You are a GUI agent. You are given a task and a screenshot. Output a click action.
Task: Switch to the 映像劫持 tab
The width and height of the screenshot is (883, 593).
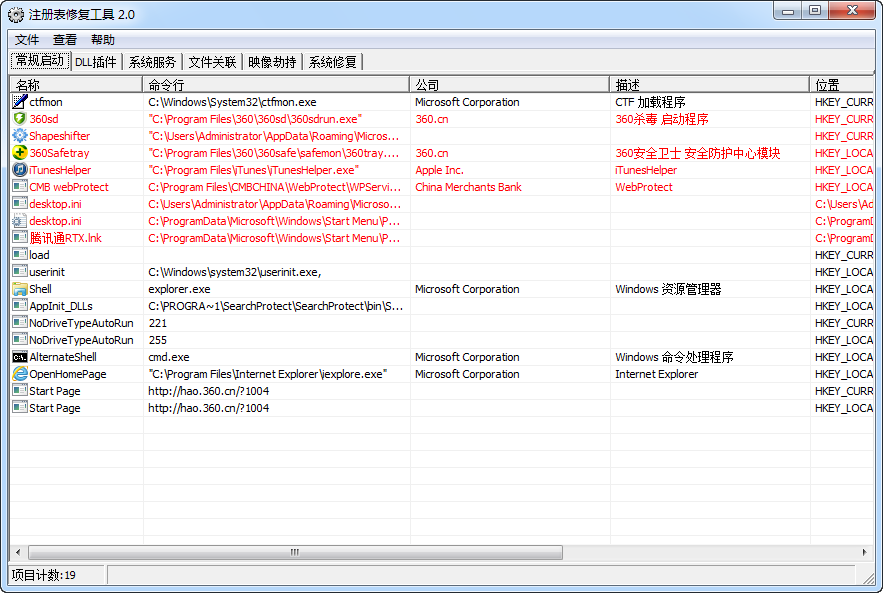[272, 62]
